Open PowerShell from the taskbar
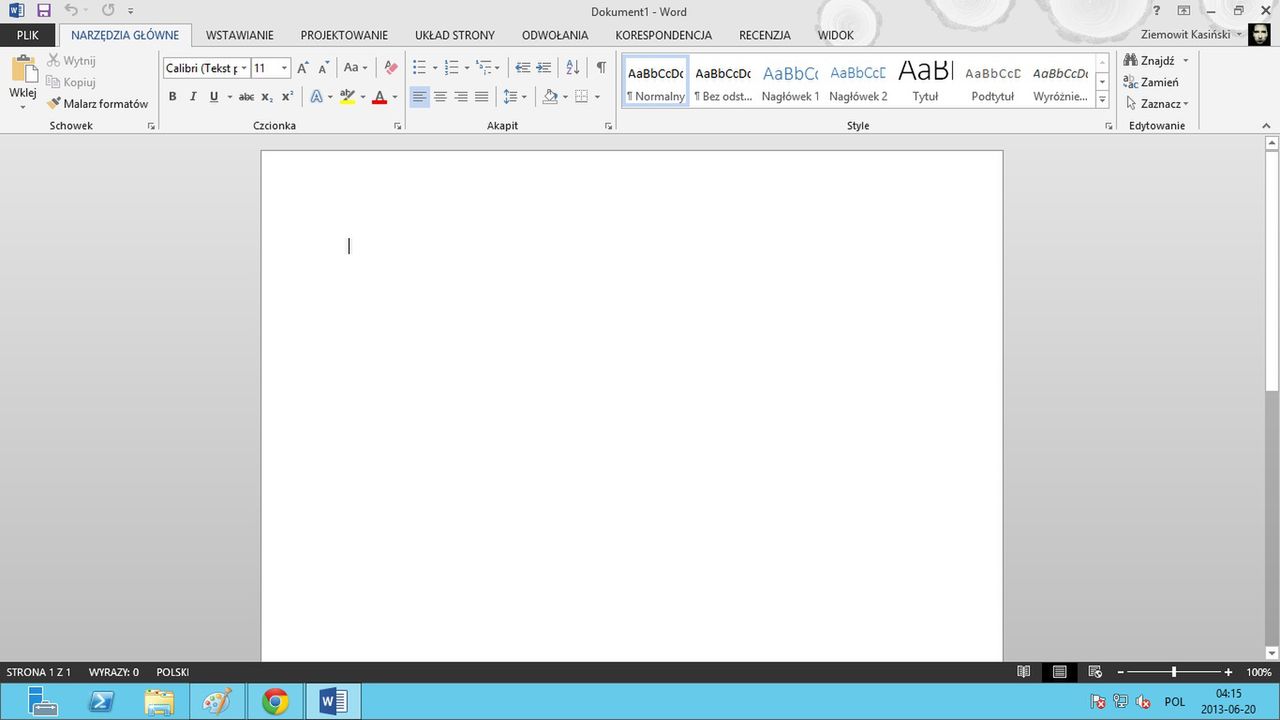 tap(101, 702)
